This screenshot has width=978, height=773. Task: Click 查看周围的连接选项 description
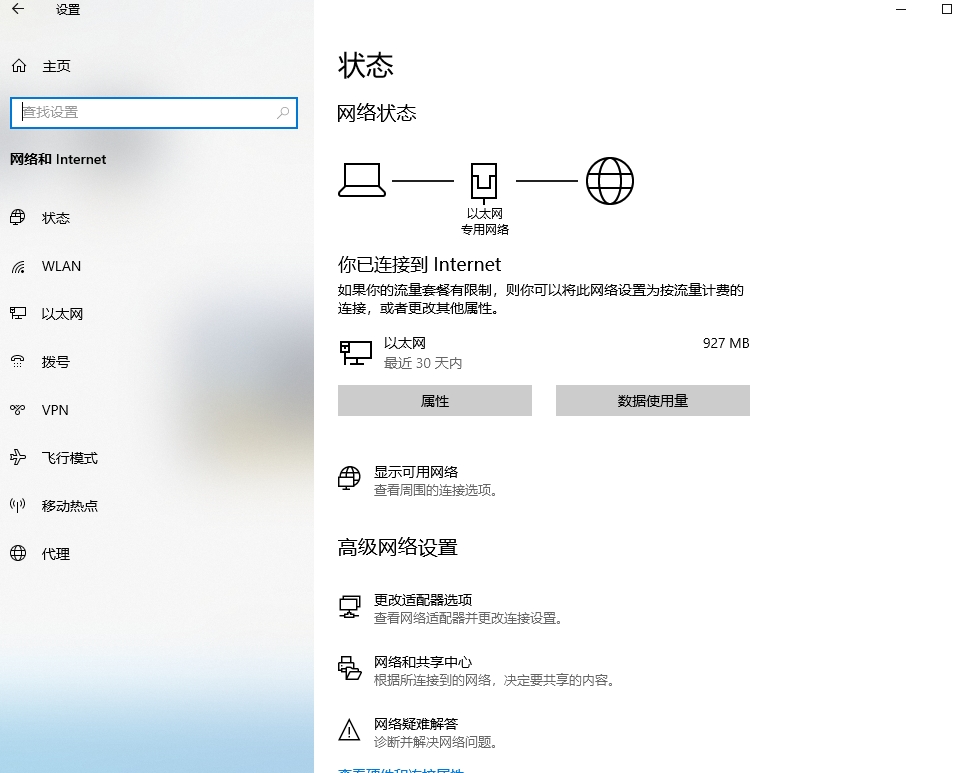click(x=438, y=490)
